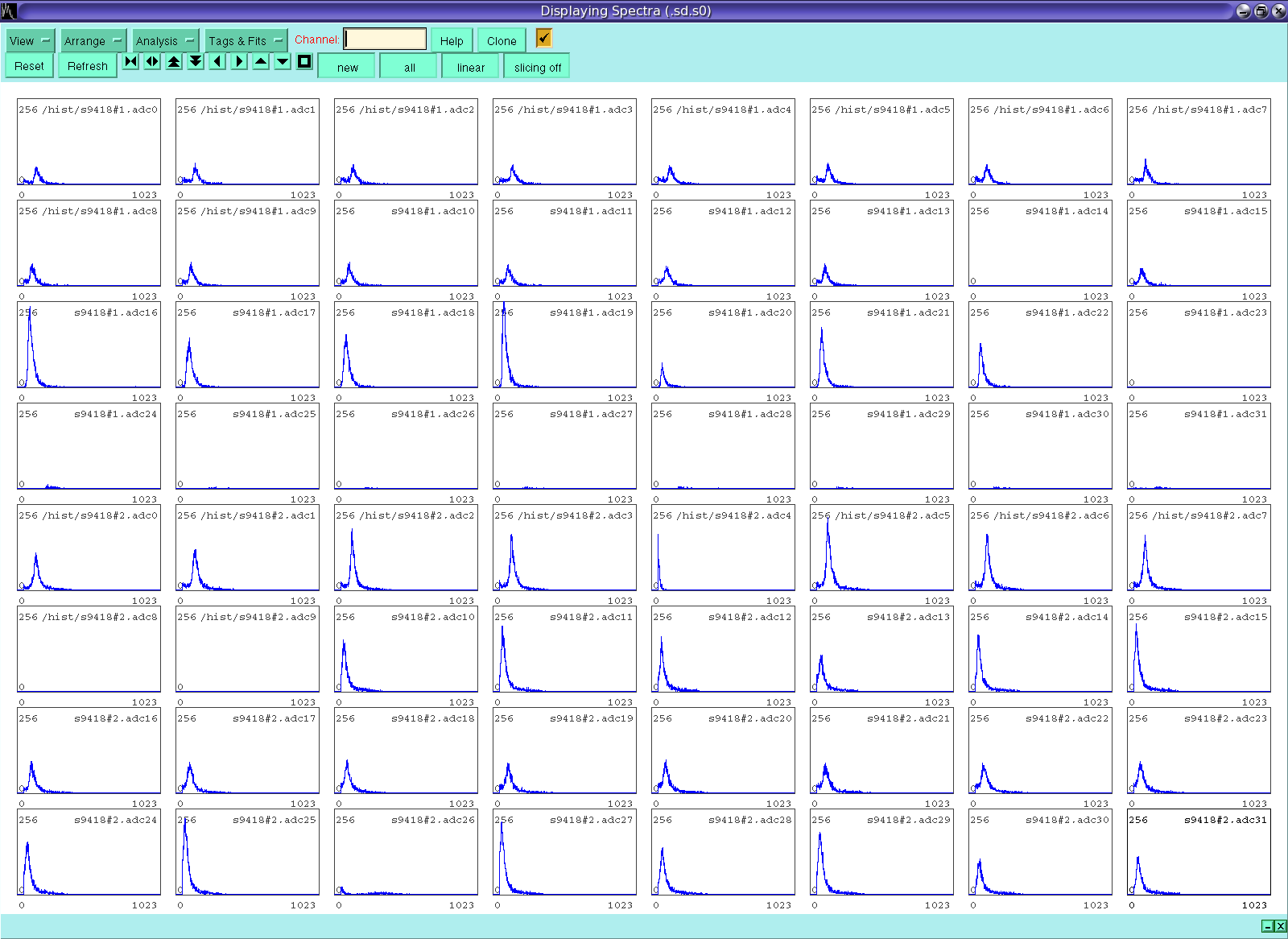Click the Channel input field
1288x939 pixels.
(386, 39)
